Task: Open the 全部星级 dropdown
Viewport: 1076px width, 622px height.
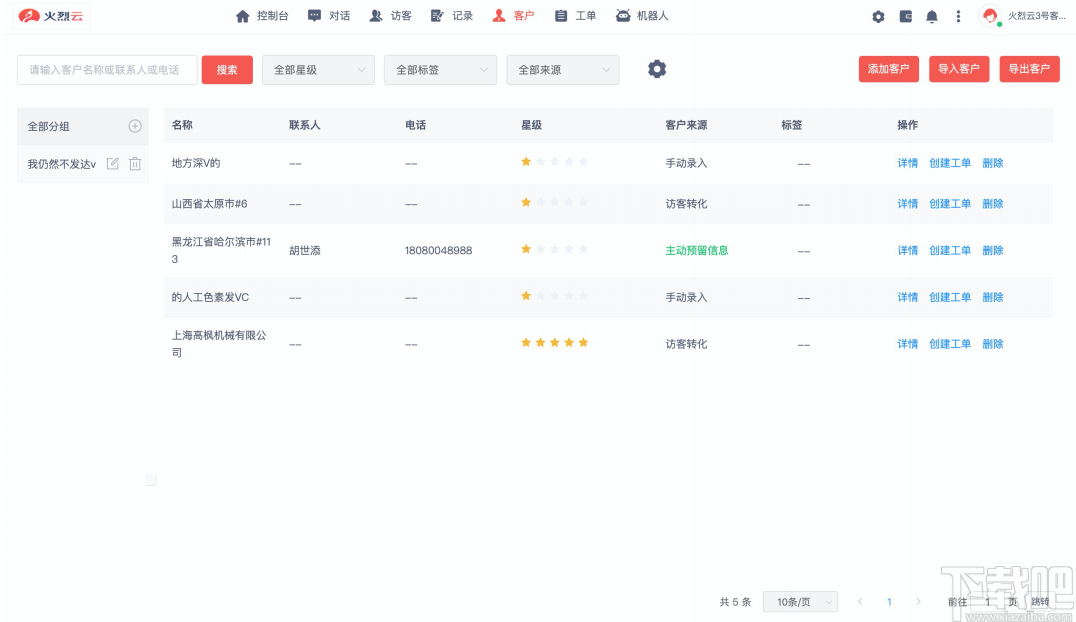Action: point(318,70)
